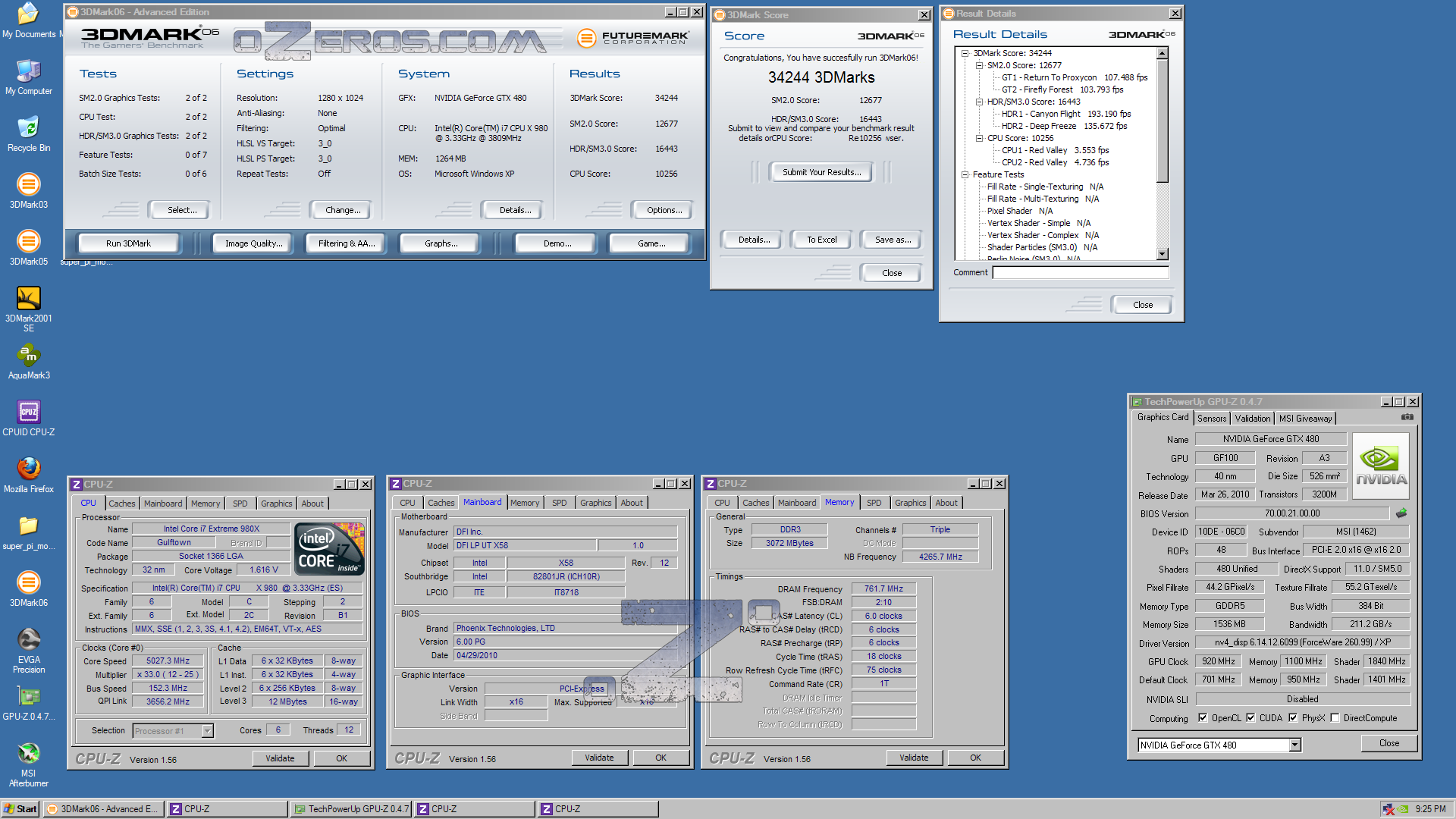This screenshot has height=819, width=1456.
Task: Open the My Computer desktop icon
Action: (29, 77)
